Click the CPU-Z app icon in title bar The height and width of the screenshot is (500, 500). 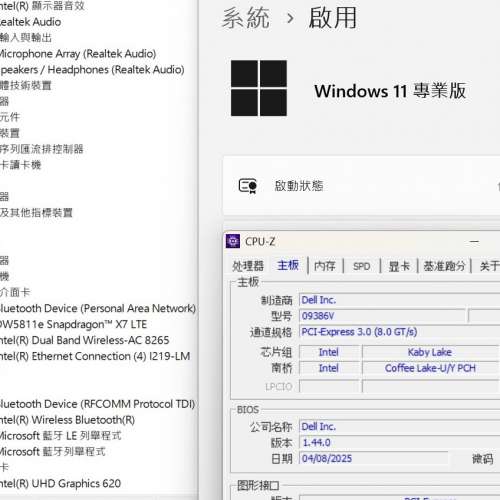233,241
